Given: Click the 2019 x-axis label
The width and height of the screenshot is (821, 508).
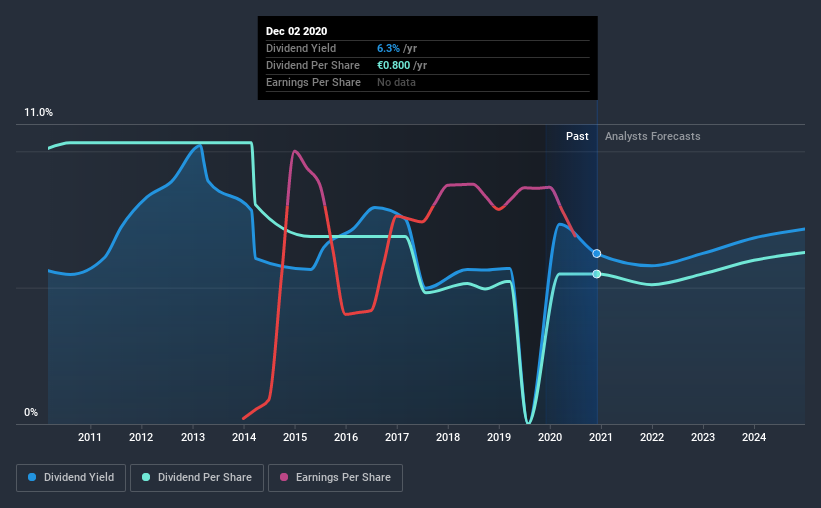Looking at the screenshot, I should click(499, 437).
